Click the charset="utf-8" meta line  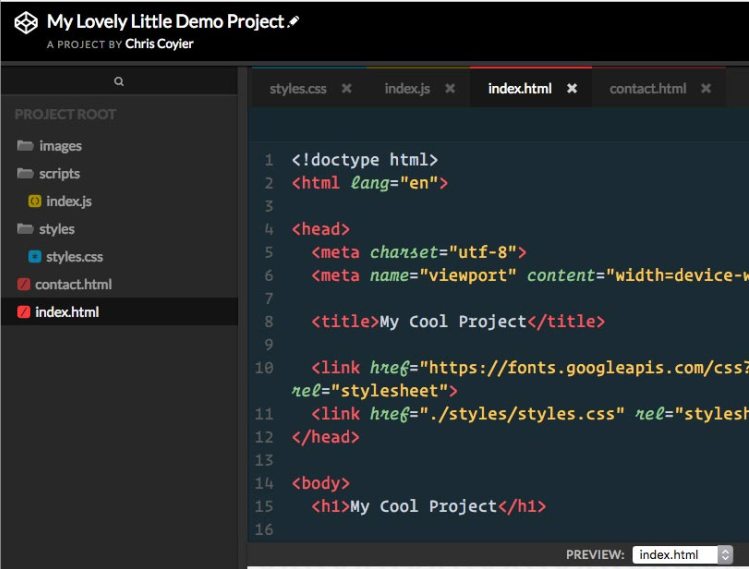419,252
